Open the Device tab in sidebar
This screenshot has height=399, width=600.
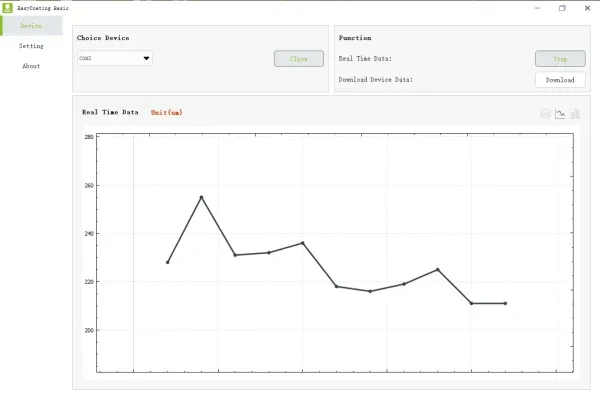31,26
